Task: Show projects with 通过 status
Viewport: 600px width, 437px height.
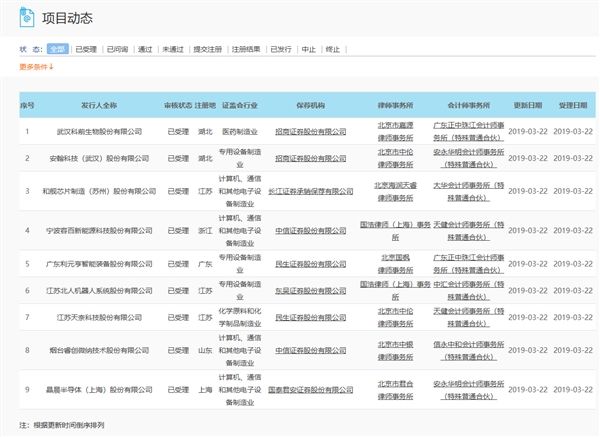Action: click(145, 49)
